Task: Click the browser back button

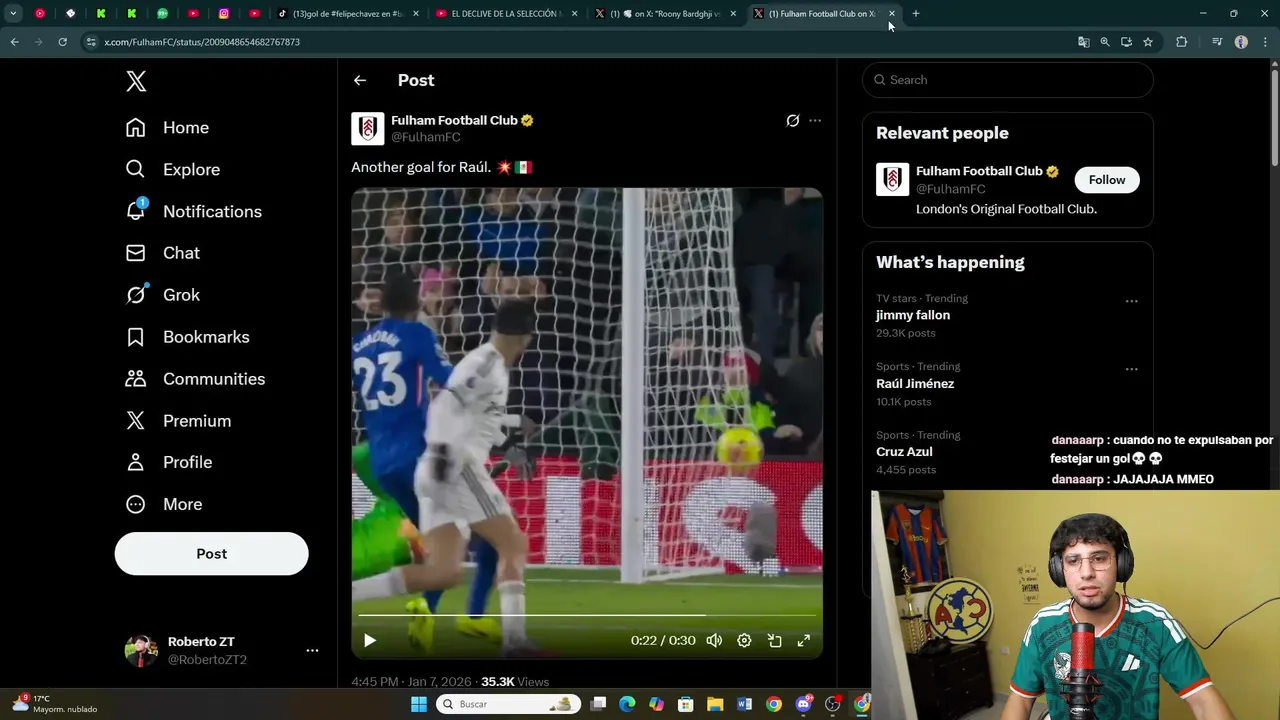Action: coord(14,42)
